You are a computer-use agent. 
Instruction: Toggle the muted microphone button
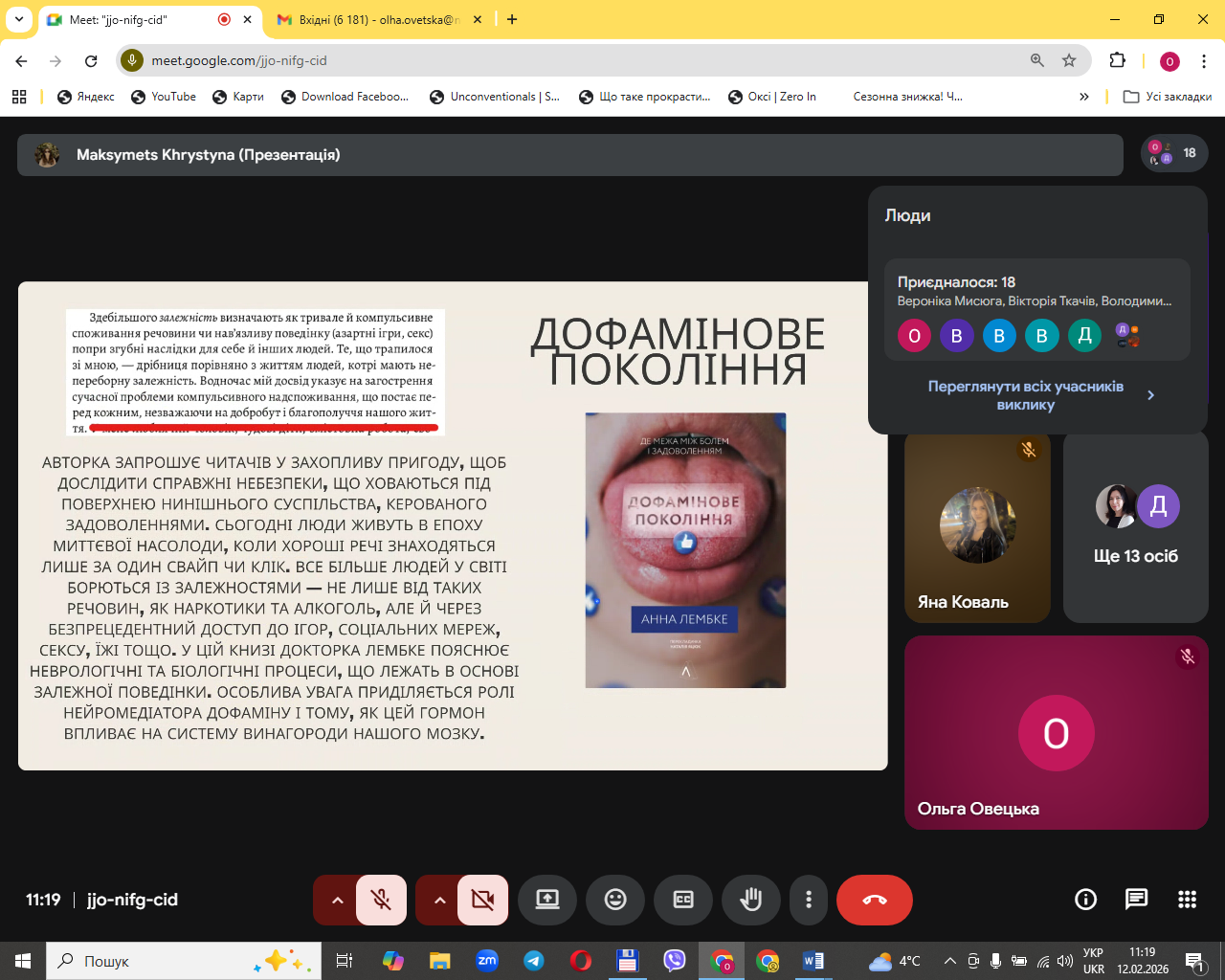coord(381,900)
